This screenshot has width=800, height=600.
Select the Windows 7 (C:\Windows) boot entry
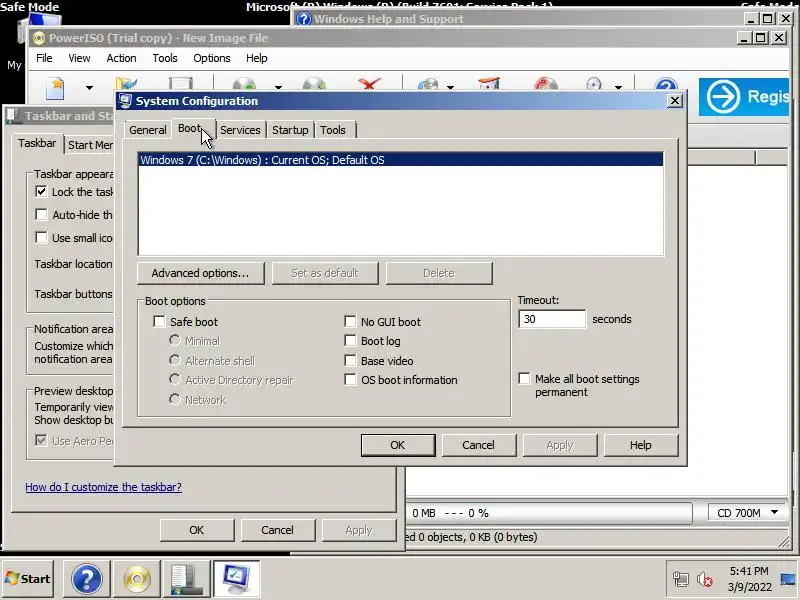[x=401, y=160]
